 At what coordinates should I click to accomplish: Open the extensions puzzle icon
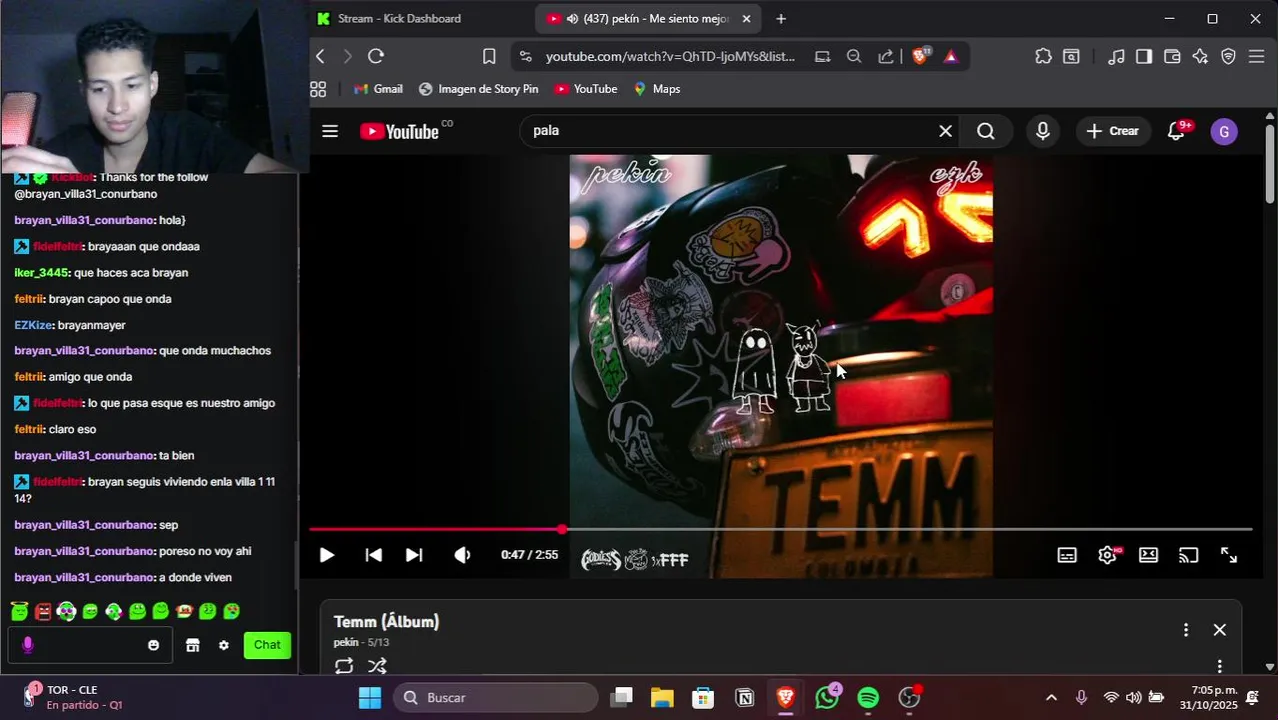(x=1043, y=56)
